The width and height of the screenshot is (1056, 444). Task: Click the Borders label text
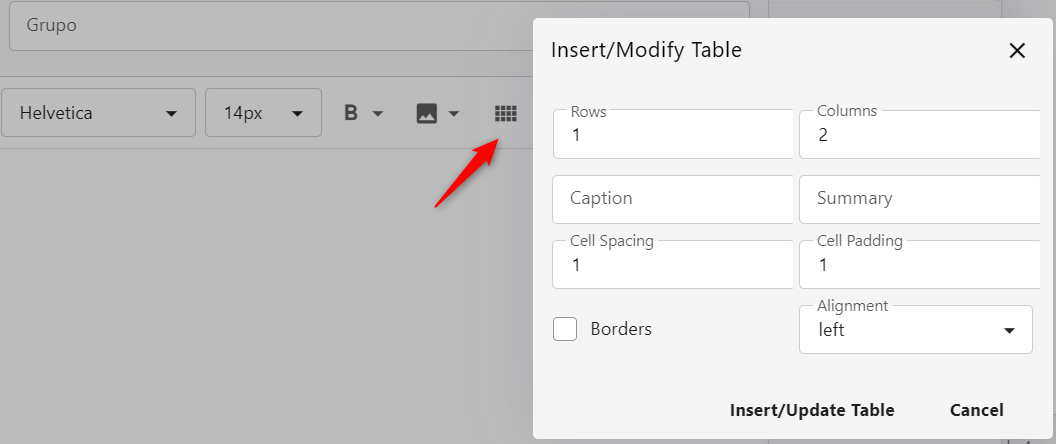click(x=621, y=329)
